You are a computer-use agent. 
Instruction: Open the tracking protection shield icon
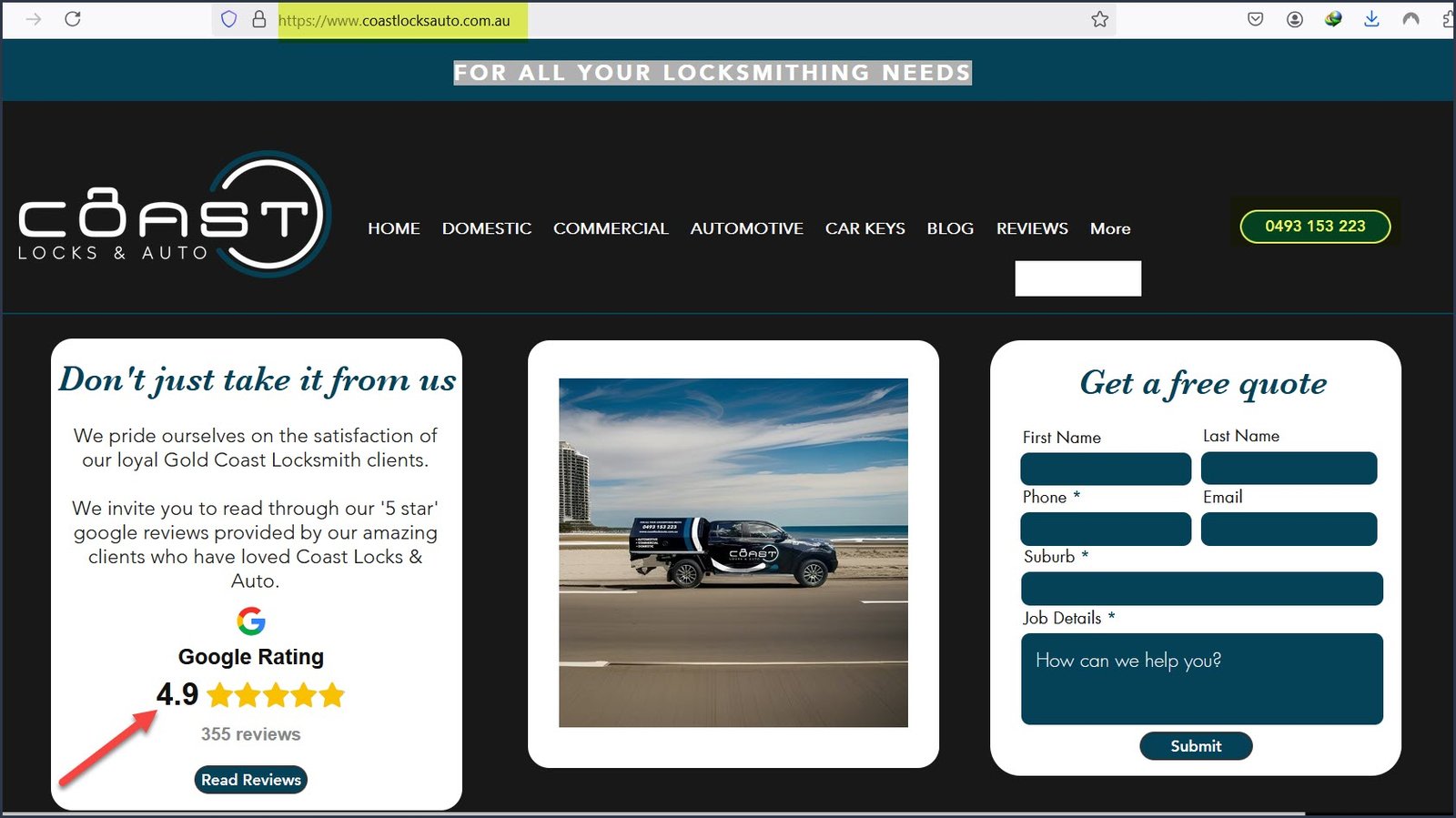229,19
